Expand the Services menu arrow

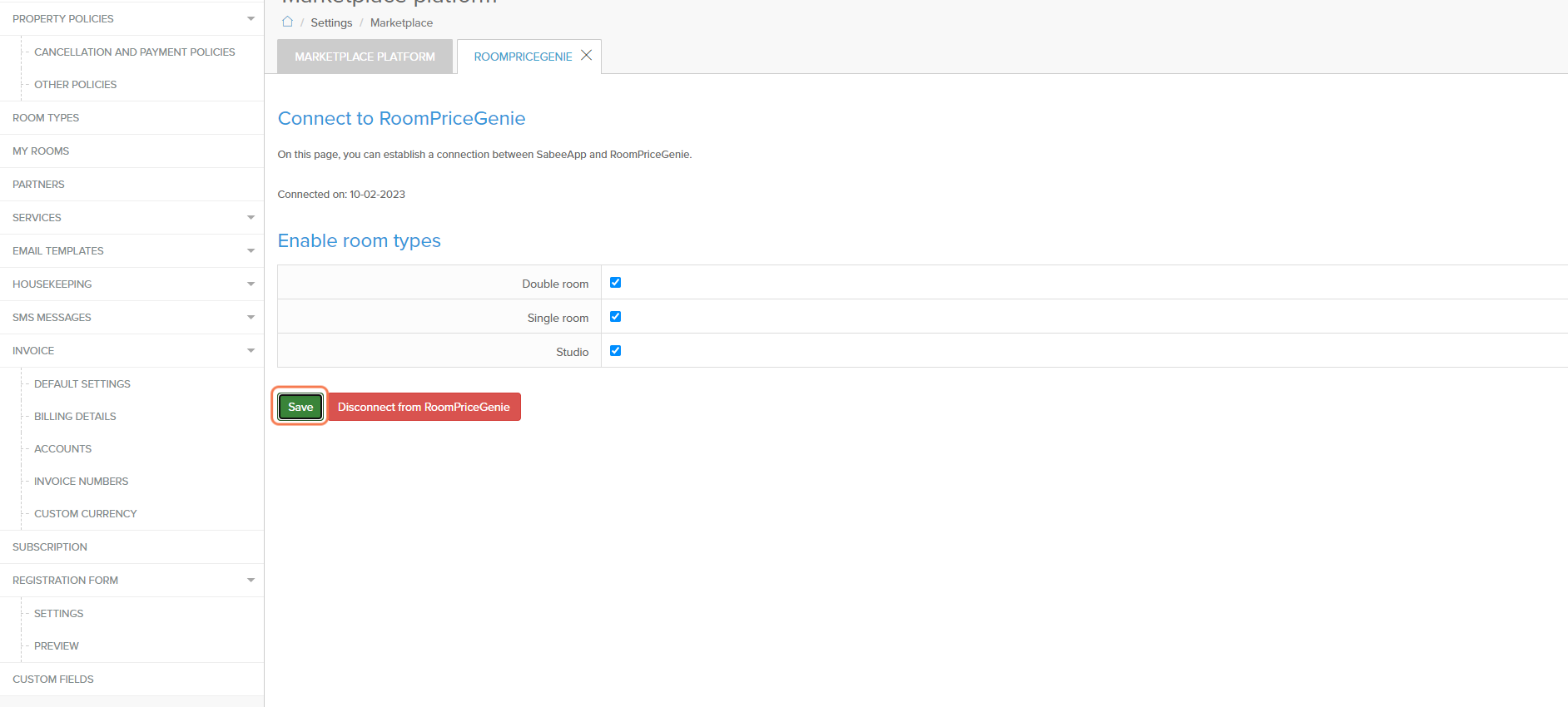point(251,218)
